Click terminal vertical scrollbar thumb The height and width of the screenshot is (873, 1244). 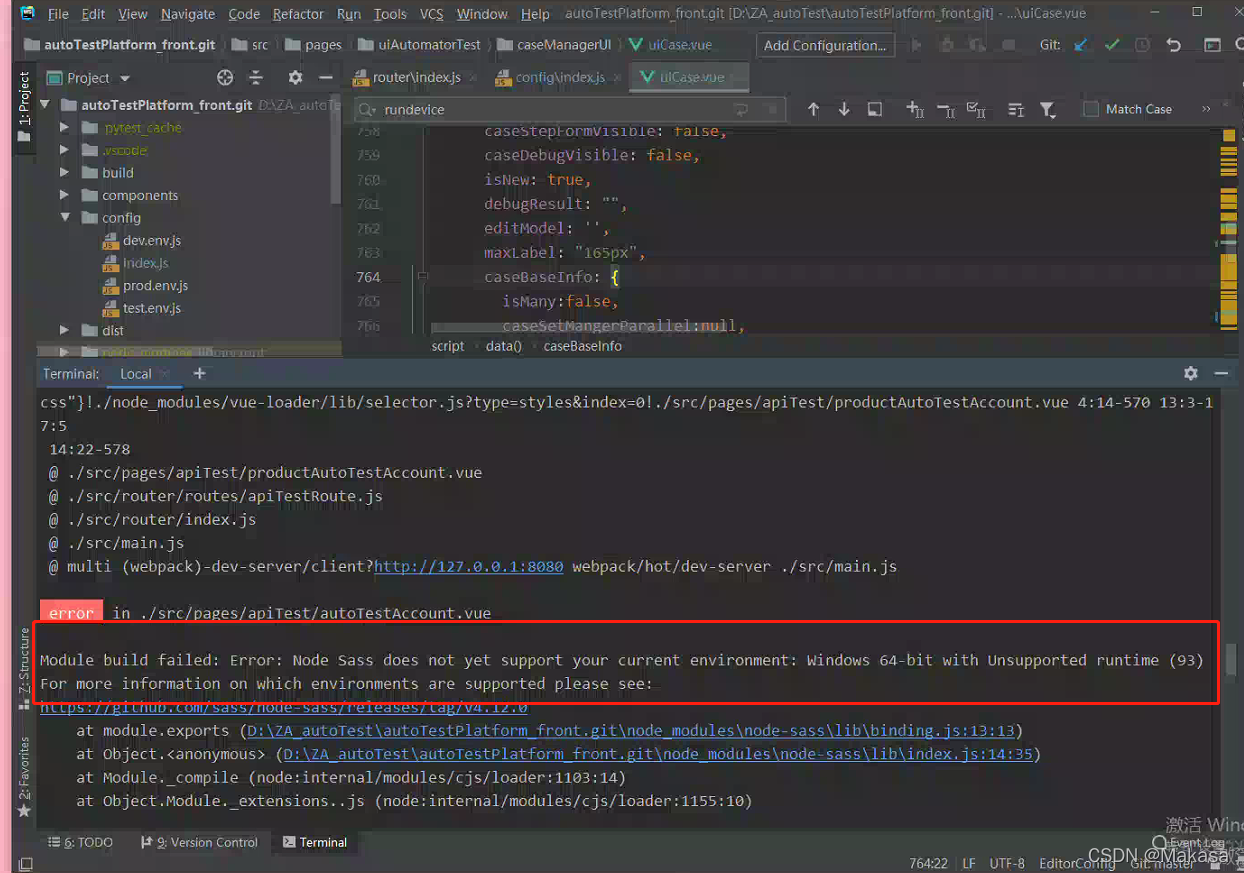1231,659
